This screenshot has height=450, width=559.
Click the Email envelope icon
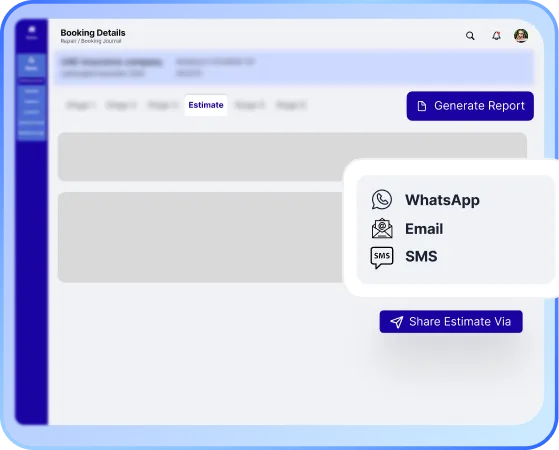coord(382,228)
